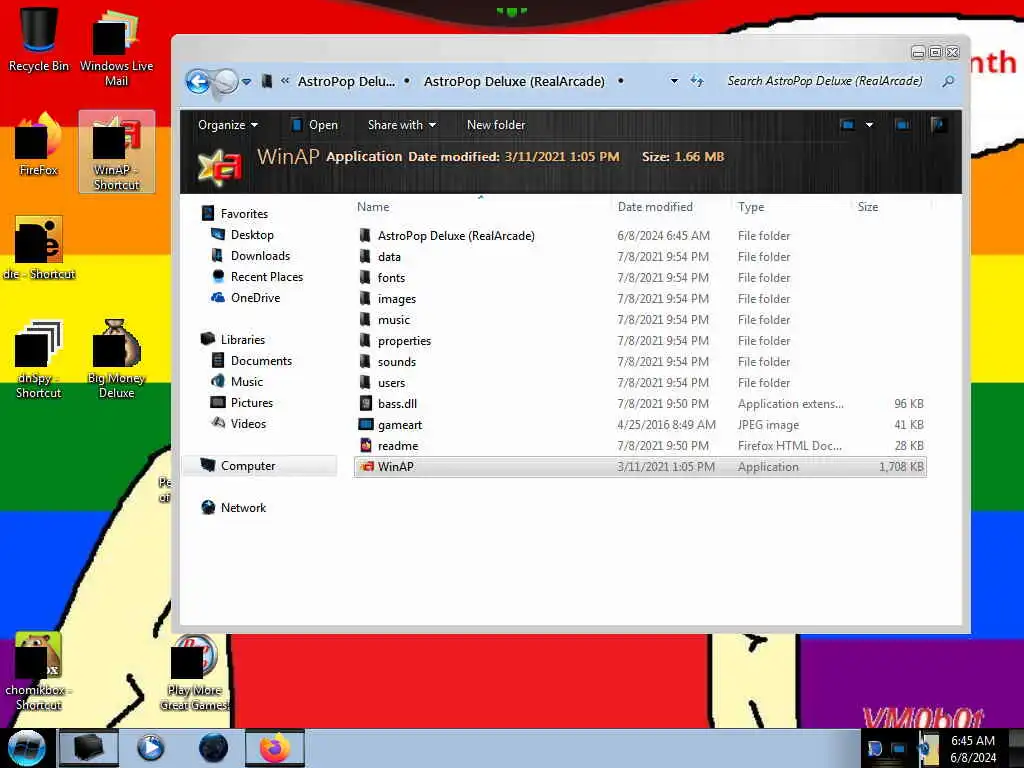Select the readme HTML document icon
This screenshot has width=1024, height=768.
(366, 445)
